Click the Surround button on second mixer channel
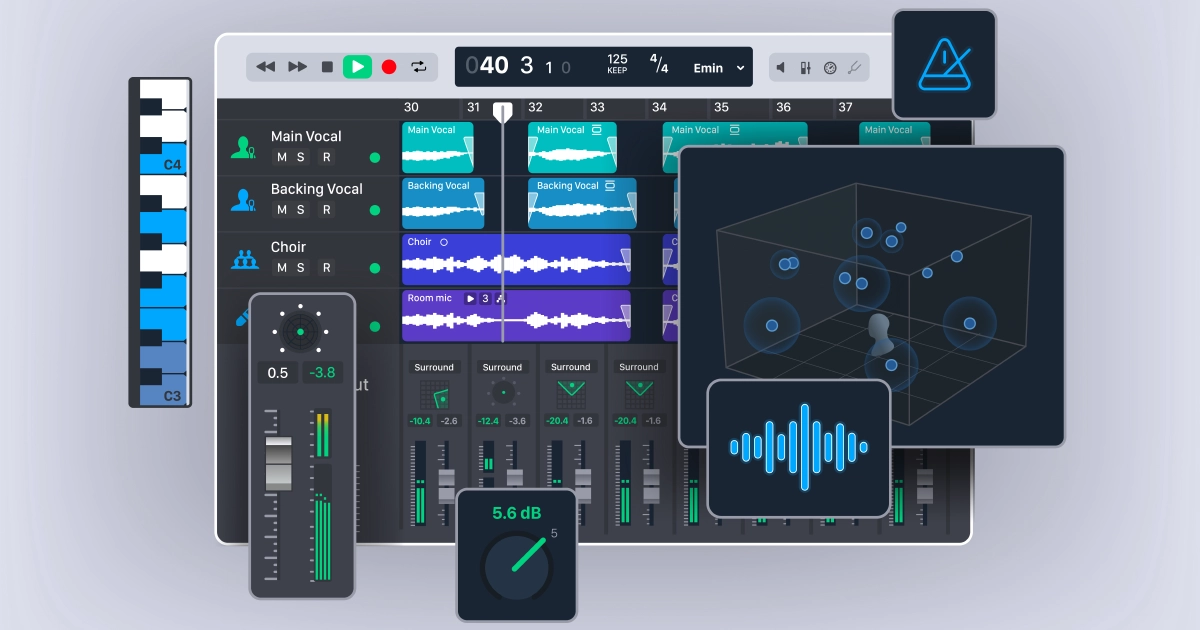This screenshot has height=630, width=1200. click(x=502, y=367)
